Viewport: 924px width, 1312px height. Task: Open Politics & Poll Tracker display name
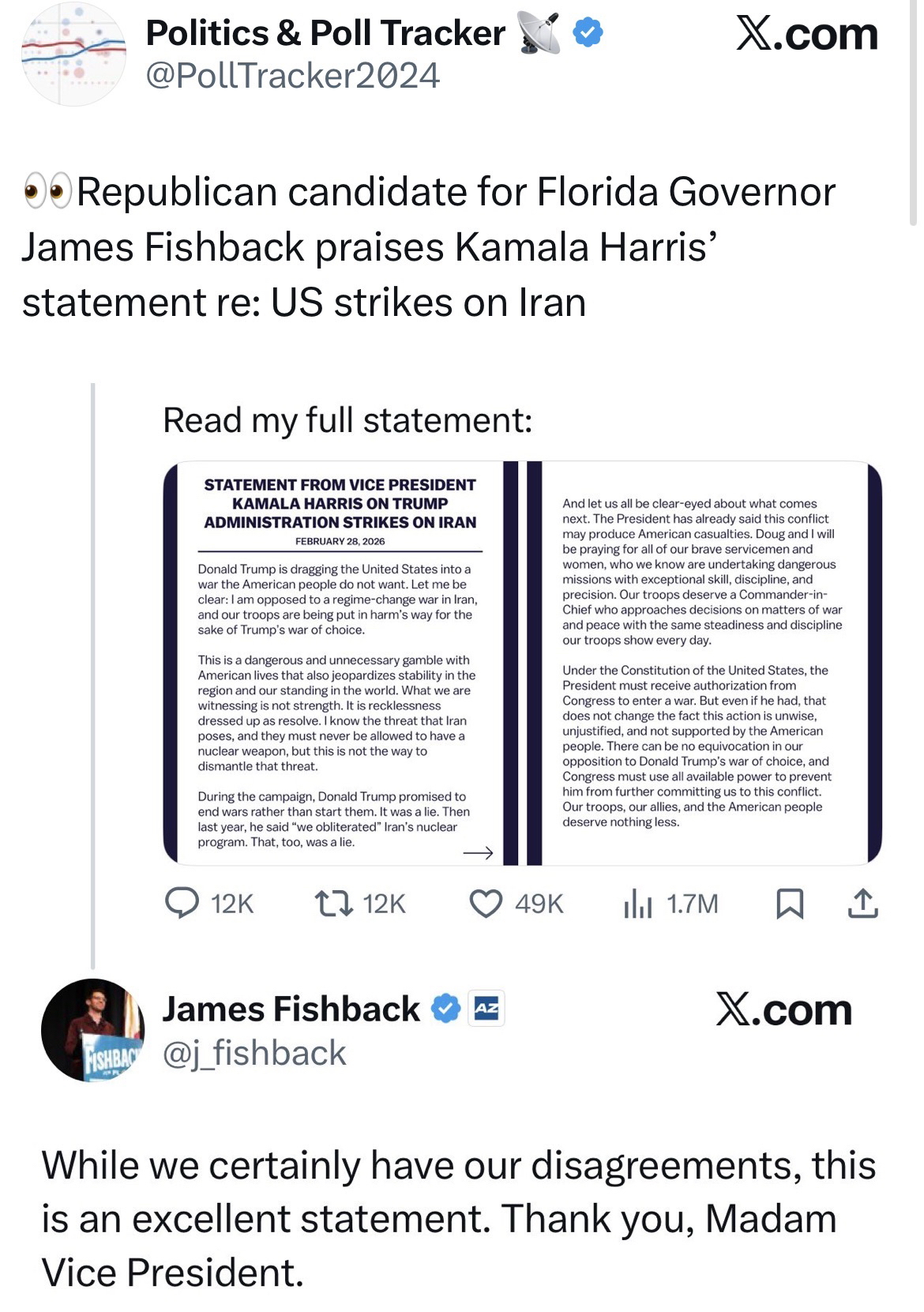[x=325, y=33]
